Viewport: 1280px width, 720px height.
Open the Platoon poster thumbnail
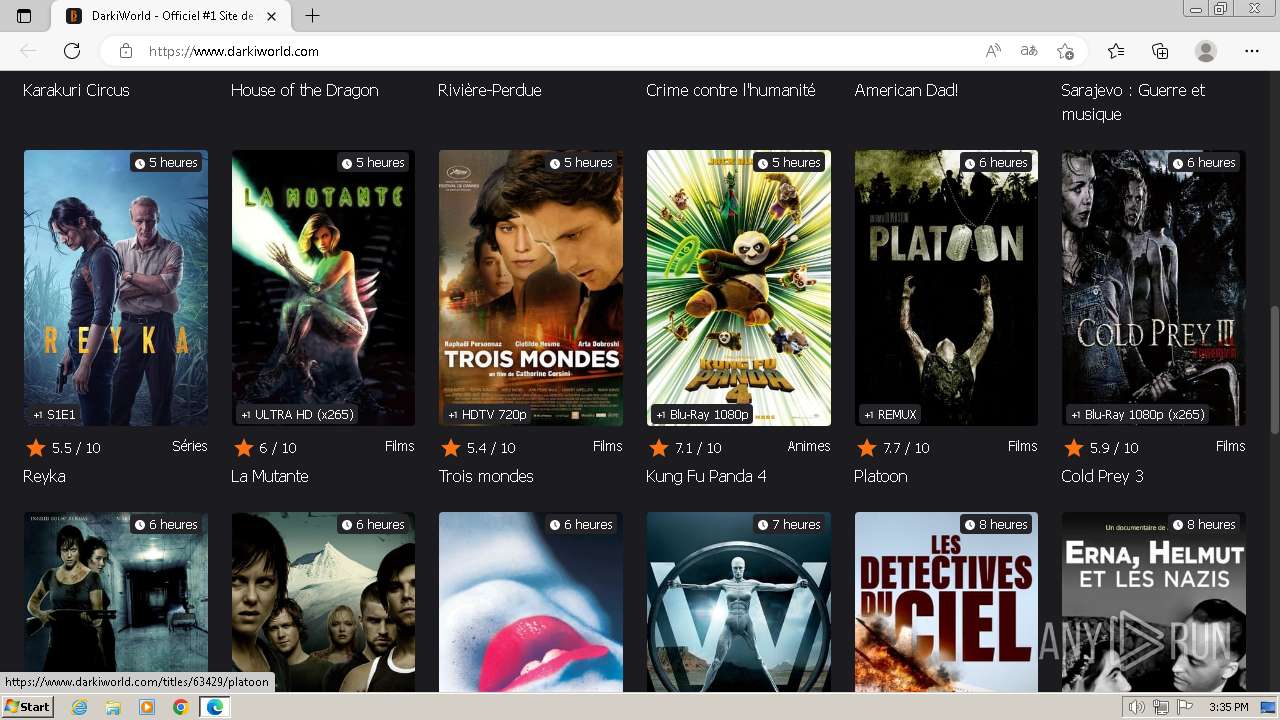pyautogui.click(x=946, y=288)
